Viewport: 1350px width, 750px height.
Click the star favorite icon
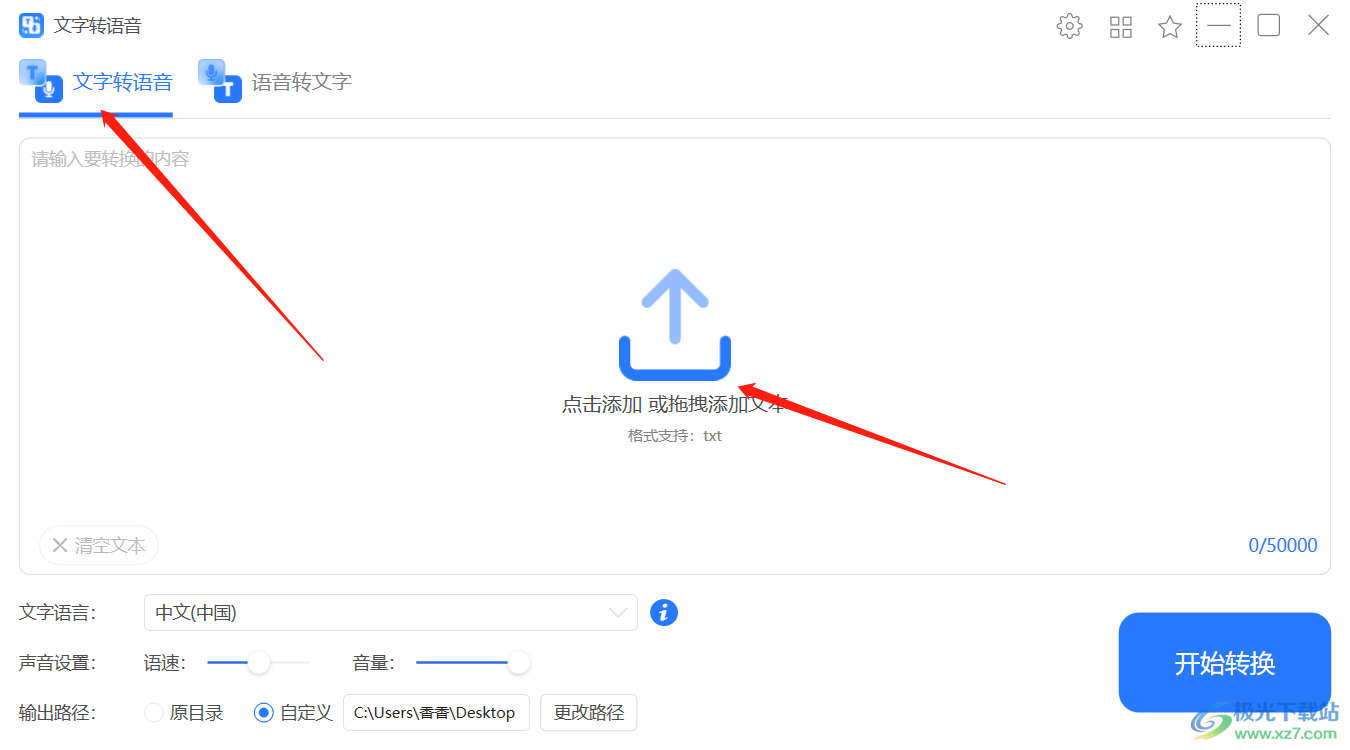coord(1170,27)
